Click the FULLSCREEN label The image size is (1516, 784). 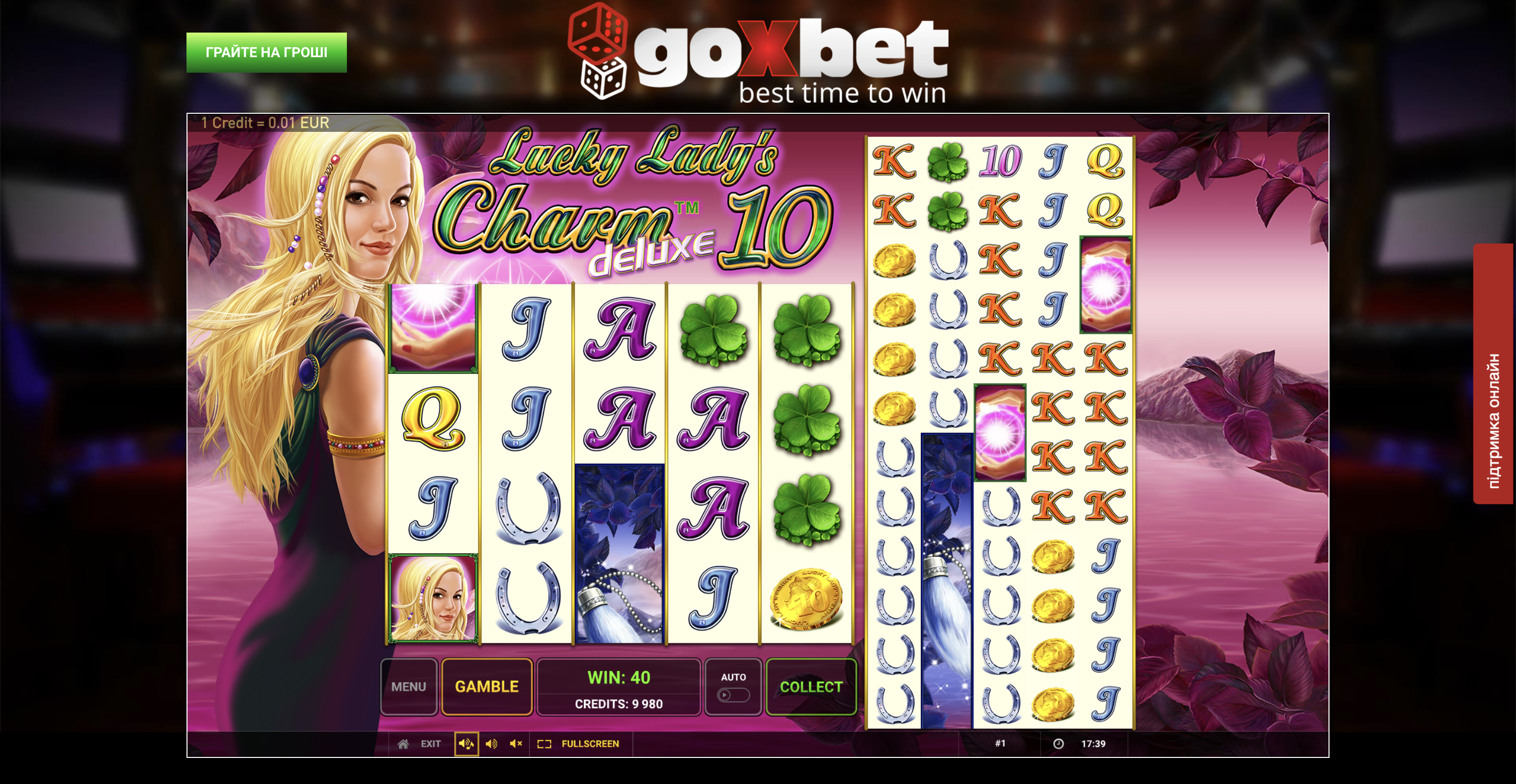point(590,744)
